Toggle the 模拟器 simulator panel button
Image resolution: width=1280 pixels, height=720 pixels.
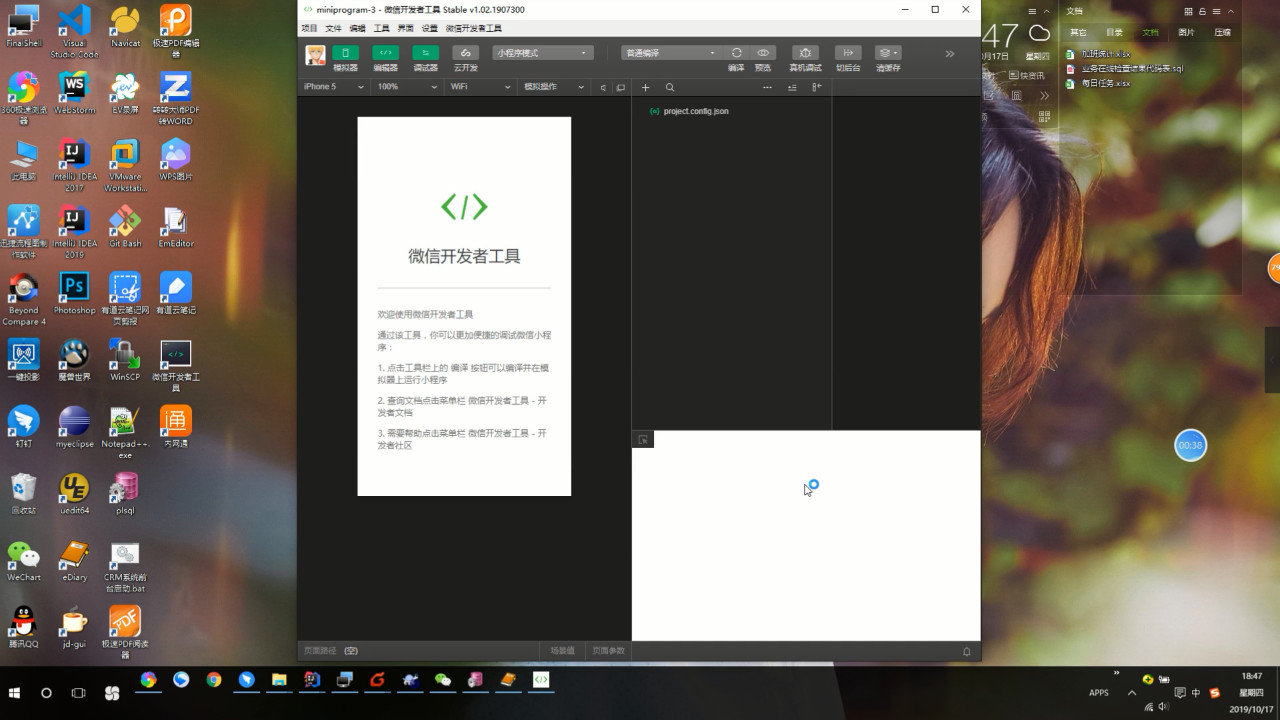[x=345, y=53]
